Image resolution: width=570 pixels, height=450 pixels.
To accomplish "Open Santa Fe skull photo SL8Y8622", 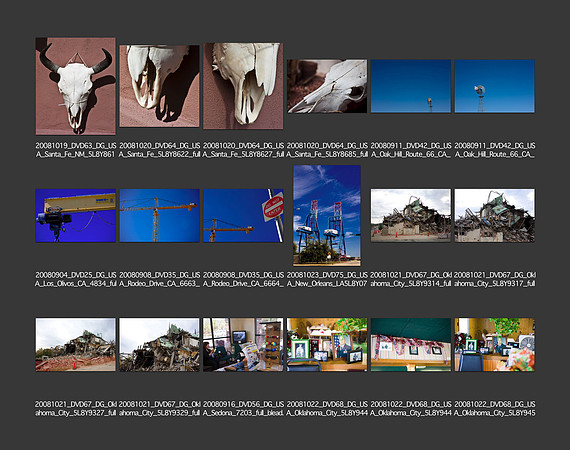I will [160, 86].
